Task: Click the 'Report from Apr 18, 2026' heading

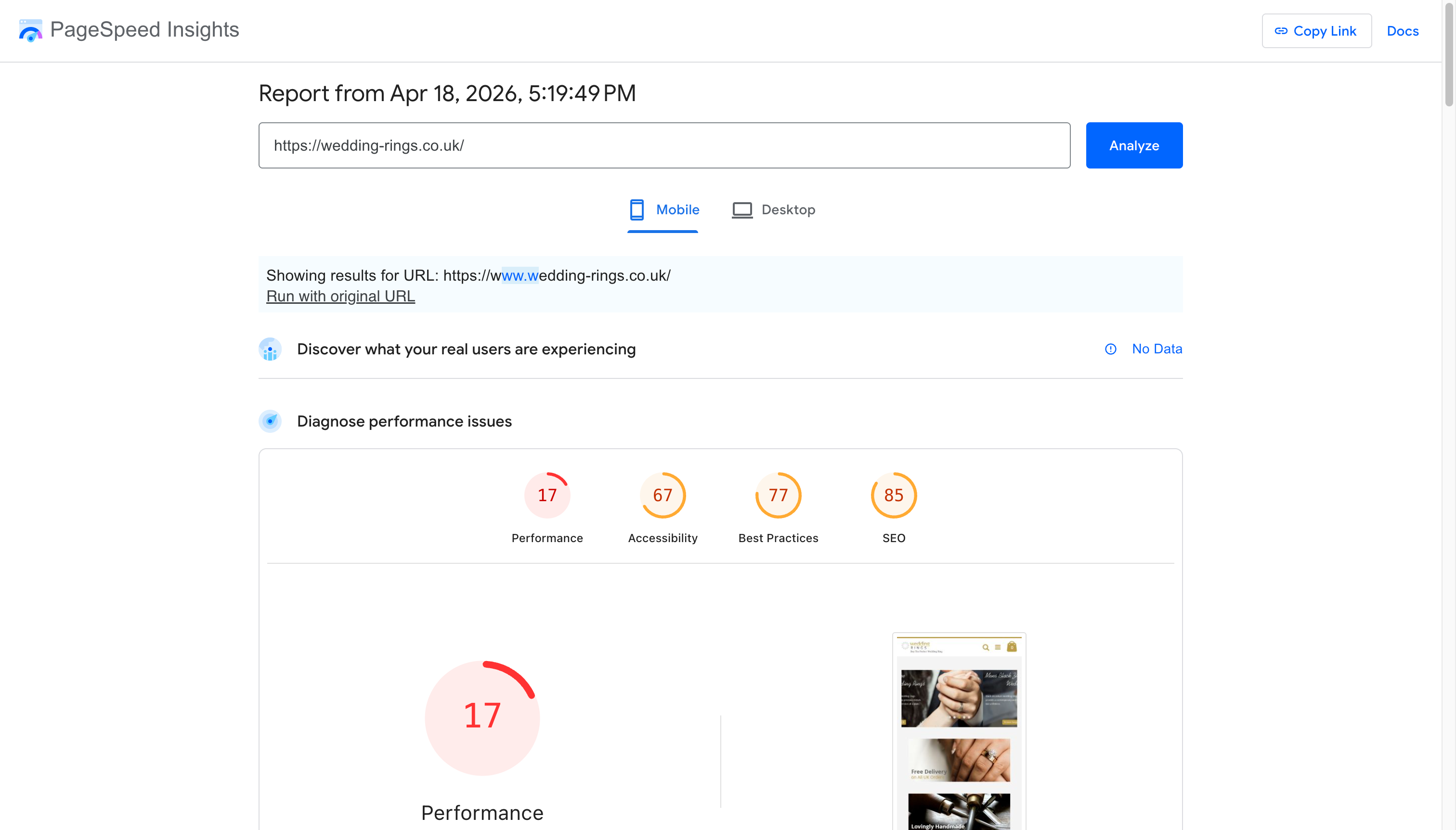Action: point(447,93)
